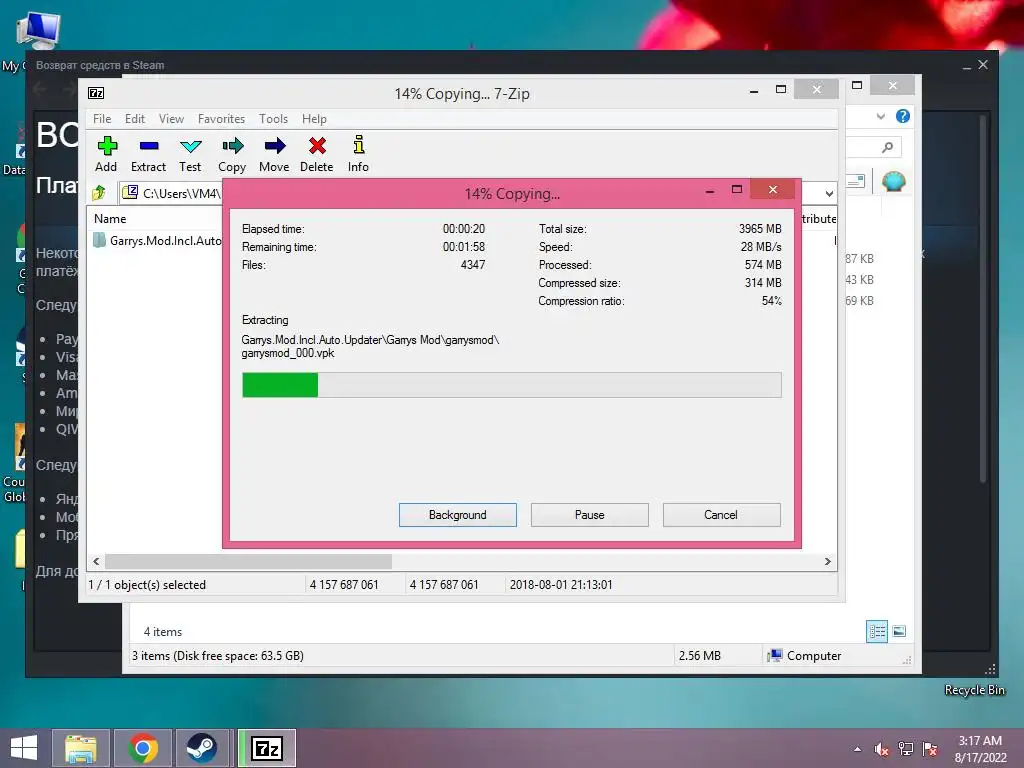
Task: Click the 2018-08-01 21:13:01 status entry
Action: (x=561, y=584)
